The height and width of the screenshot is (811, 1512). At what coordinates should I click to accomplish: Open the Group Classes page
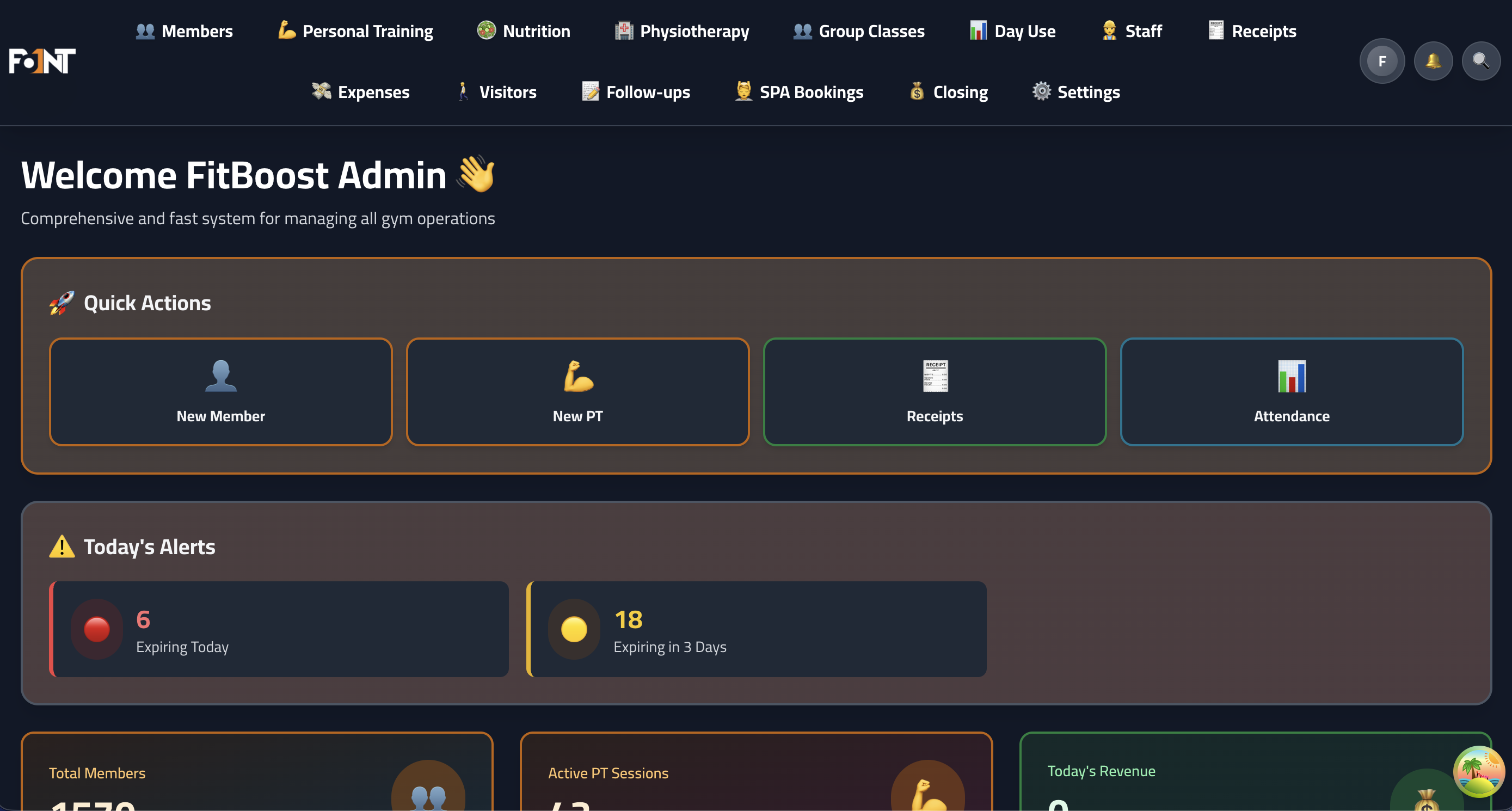(x=858, y=31)
